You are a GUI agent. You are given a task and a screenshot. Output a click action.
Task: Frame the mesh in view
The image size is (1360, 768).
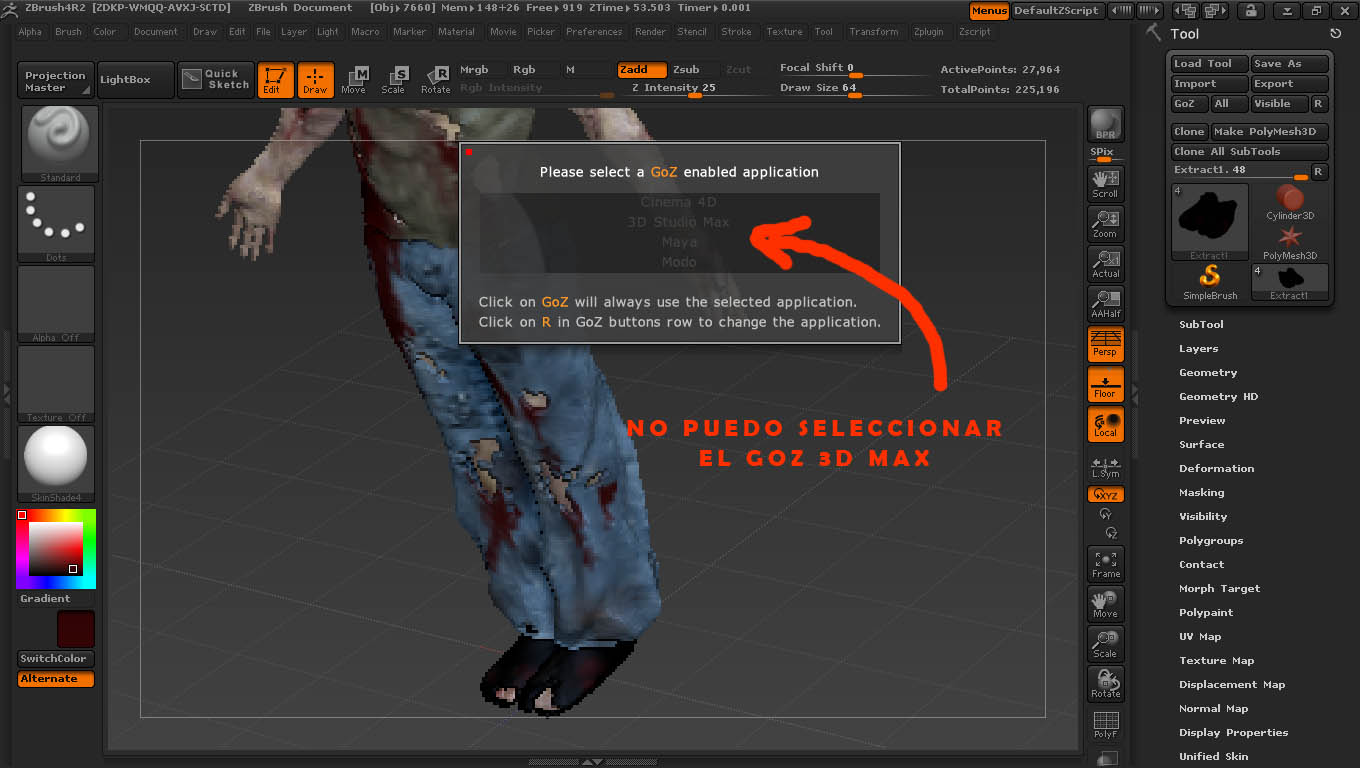(x=1105, y=564)
